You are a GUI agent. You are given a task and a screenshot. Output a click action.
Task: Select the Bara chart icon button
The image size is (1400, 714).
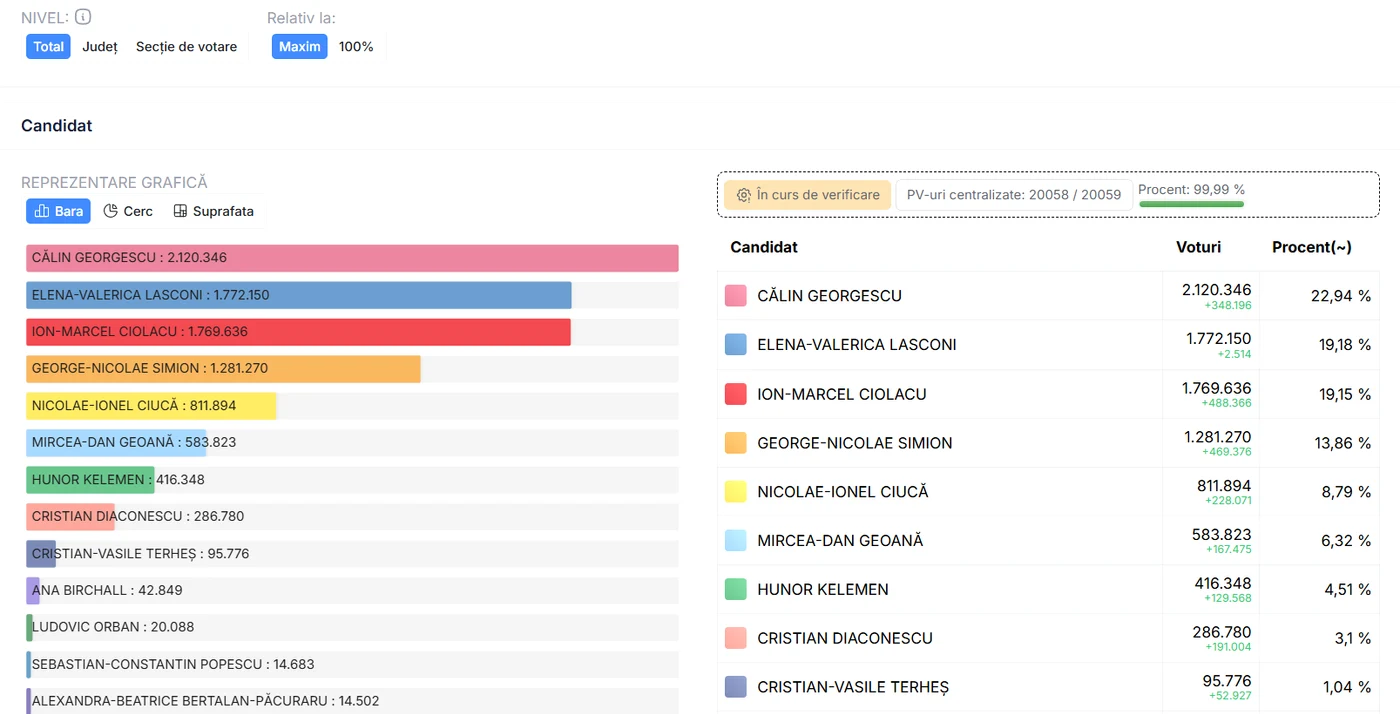click(x=58, y=211)
